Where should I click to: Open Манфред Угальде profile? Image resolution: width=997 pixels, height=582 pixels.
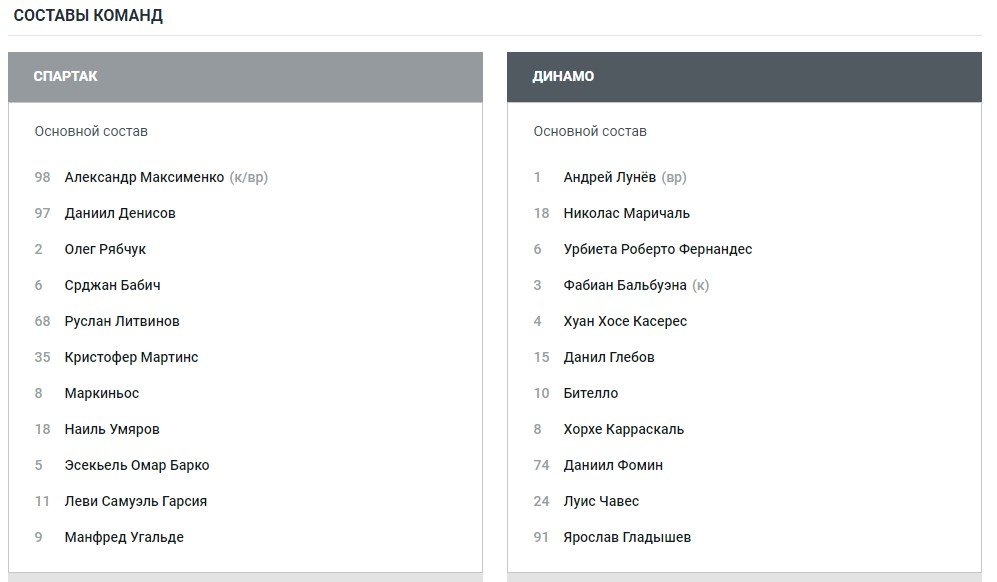click(x=124, y=537)
